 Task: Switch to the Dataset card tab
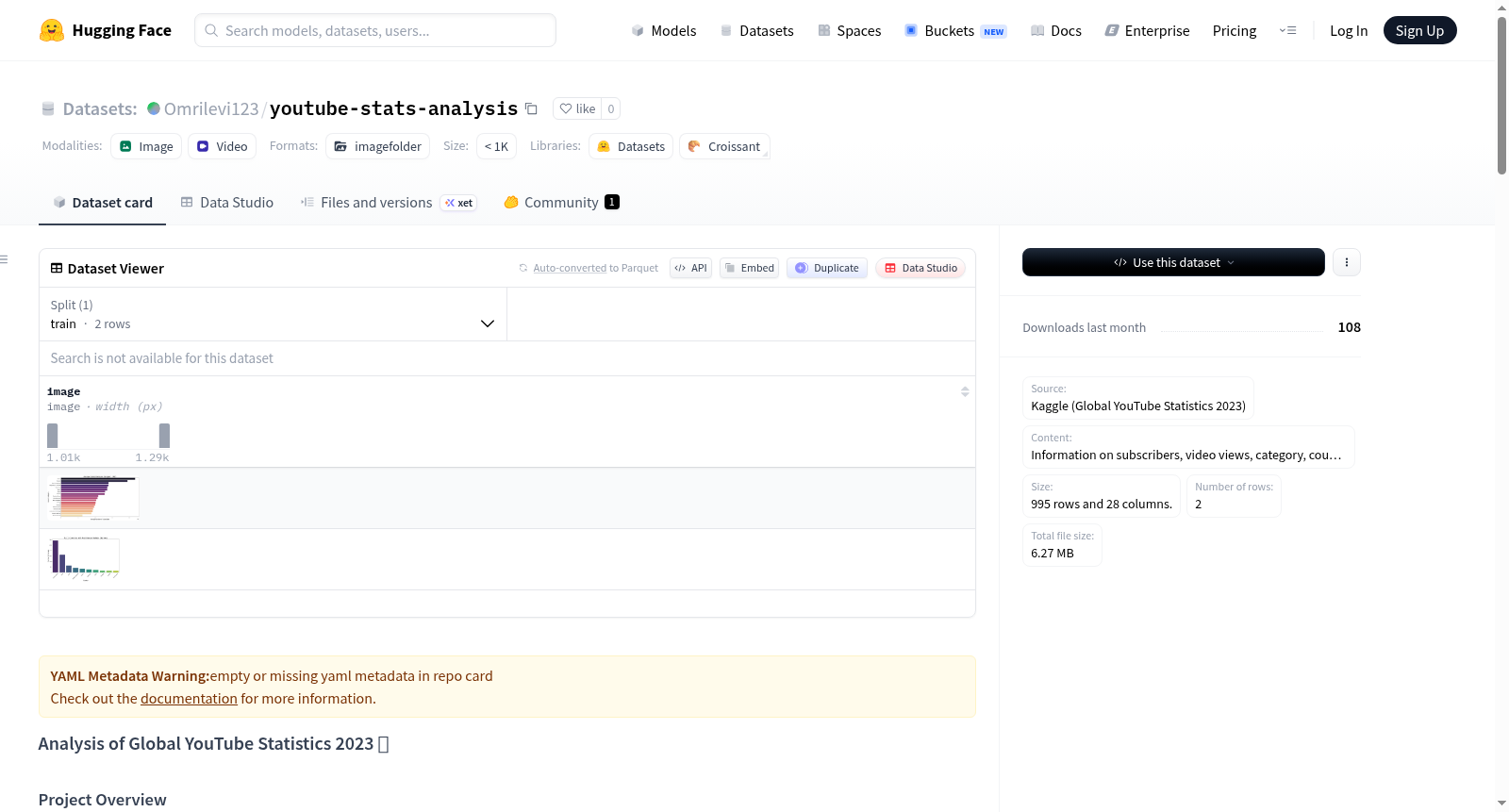click(102, 202)
